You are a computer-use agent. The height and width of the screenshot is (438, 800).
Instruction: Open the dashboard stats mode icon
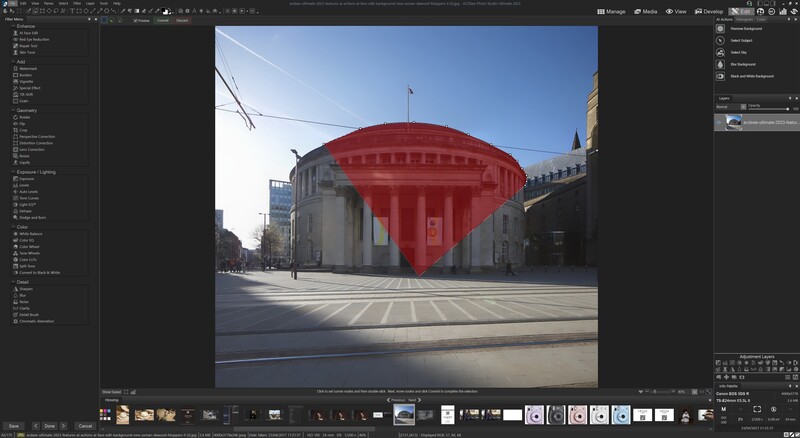(x=783, y=11)
